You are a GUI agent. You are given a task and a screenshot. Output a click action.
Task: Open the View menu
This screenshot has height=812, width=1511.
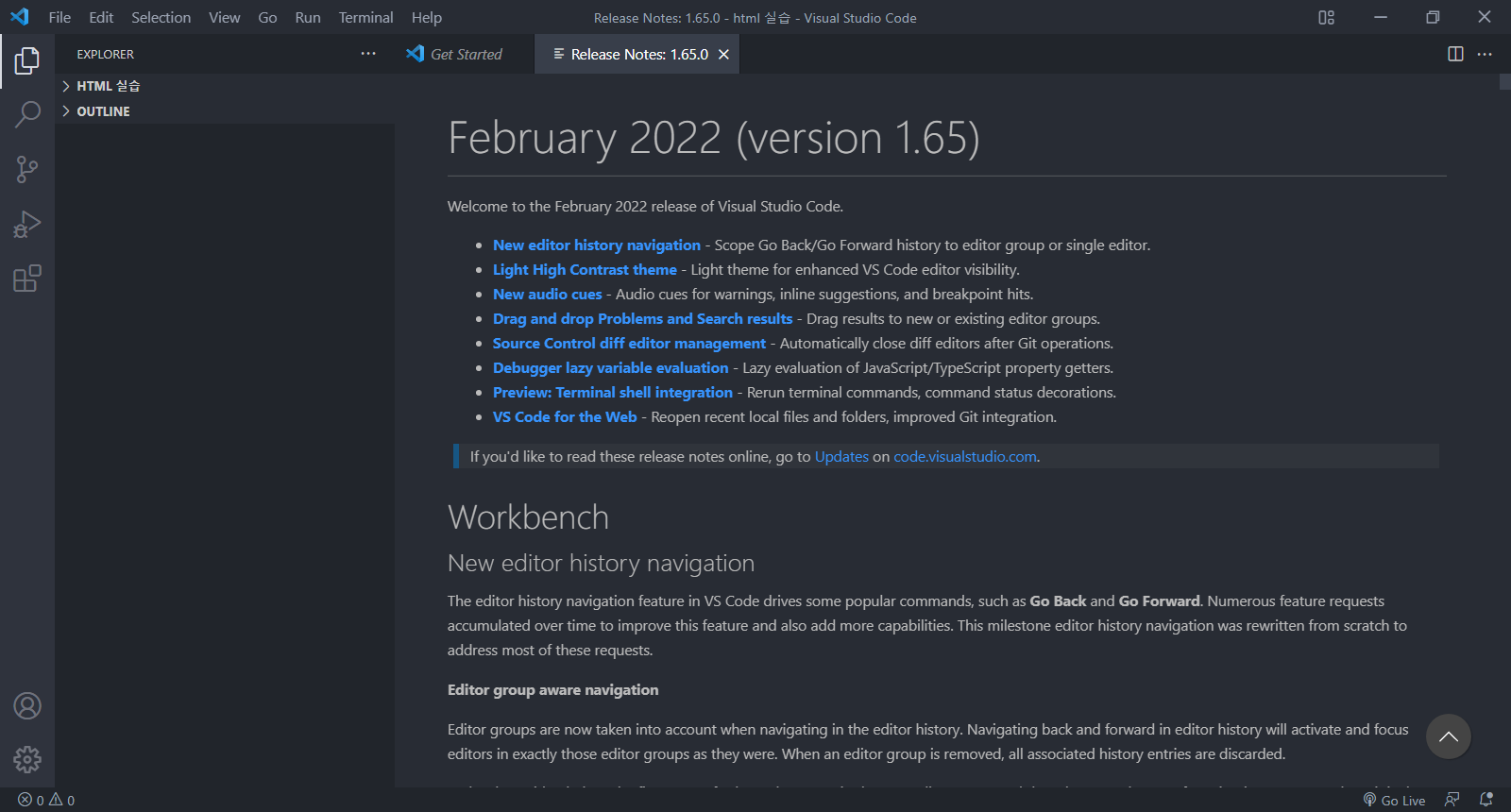click(224, 17)
